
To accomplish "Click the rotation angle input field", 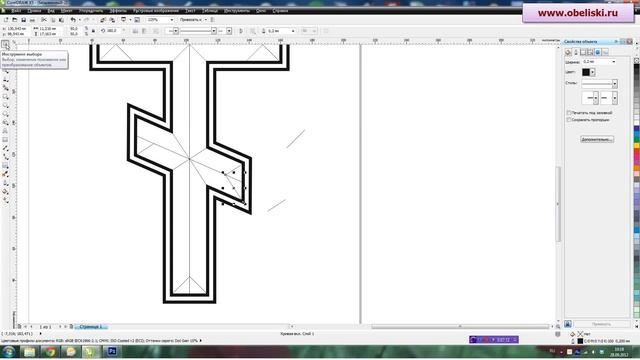I will pyautogui.click(x=112, y=31).
